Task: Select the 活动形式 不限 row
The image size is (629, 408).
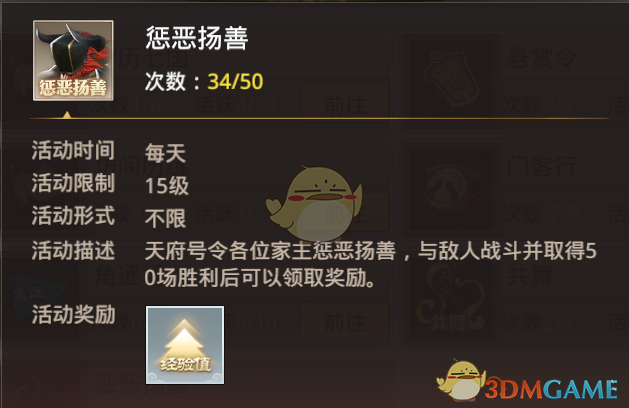Action: coord(109,217)
